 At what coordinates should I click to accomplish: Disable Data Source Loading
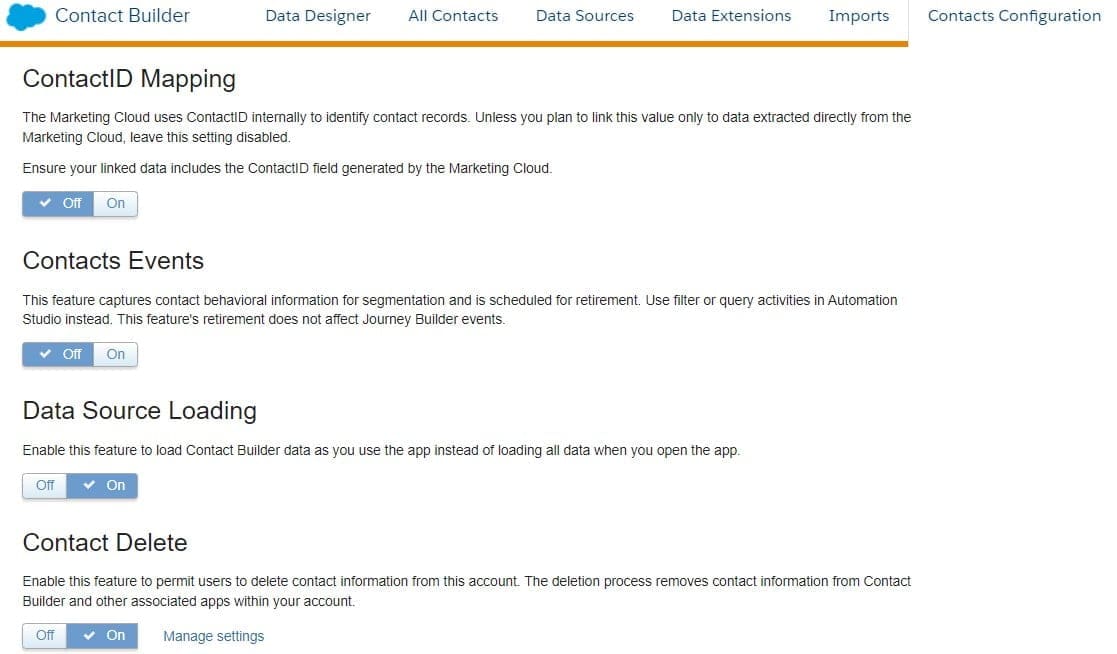[45, 486]
